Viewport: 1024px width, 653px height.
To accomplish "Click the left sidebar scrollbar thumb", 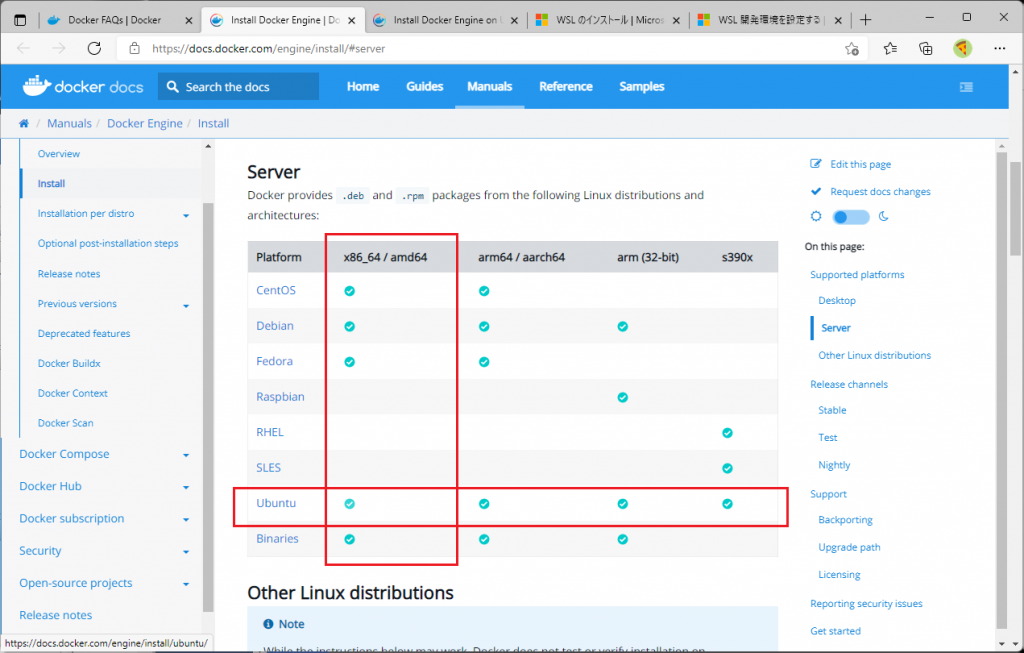I will point(208,405).
